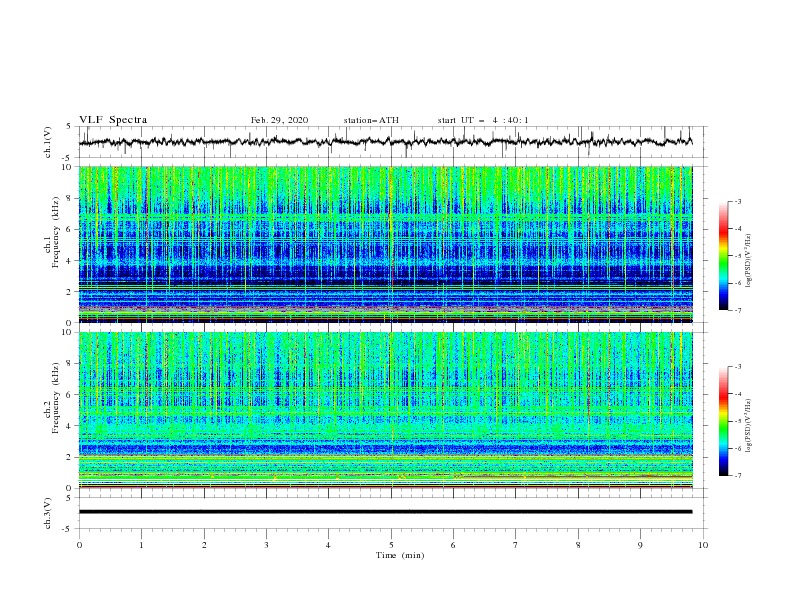Click time axis tick label "7"
This screenshot has height=612, width=792.
click(x=515, y=545)
